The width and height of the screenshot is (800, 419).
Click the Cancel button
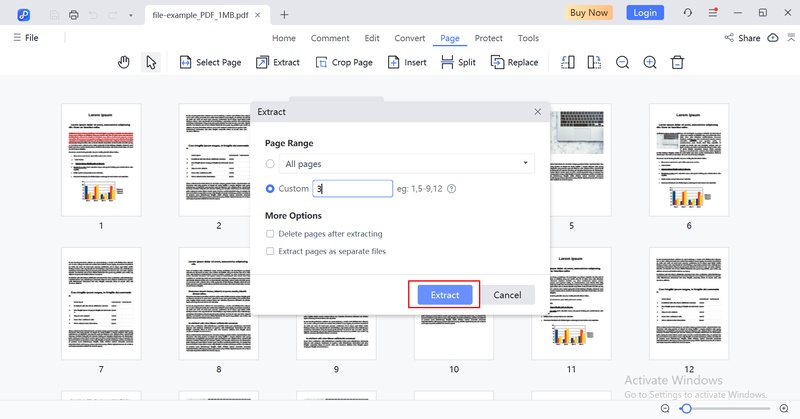click(x=507, y=295)
